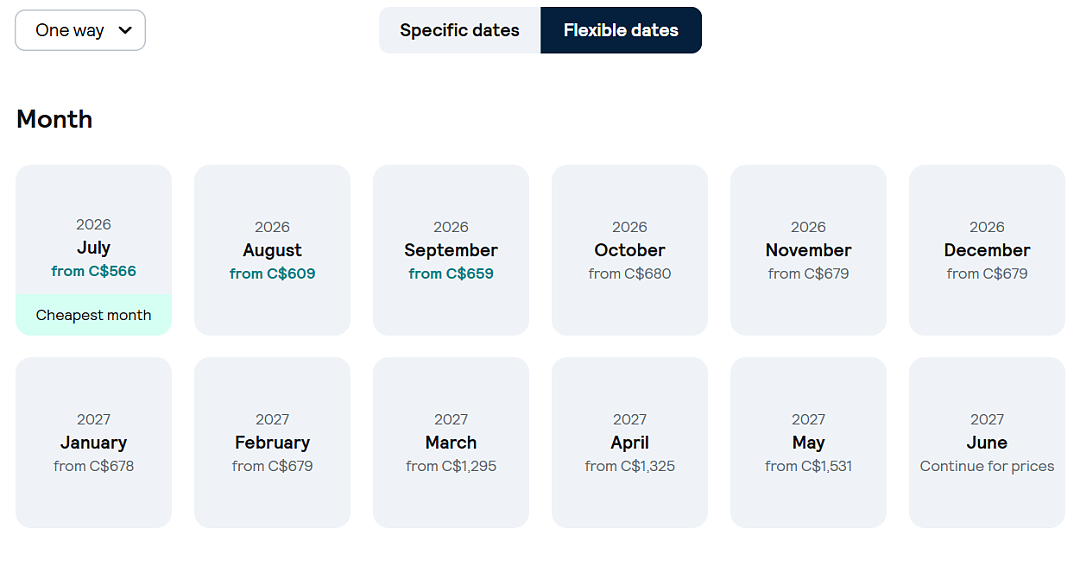The image size is (1080, 572).
Task: Select the August 2026 month card
Action: 272,250
